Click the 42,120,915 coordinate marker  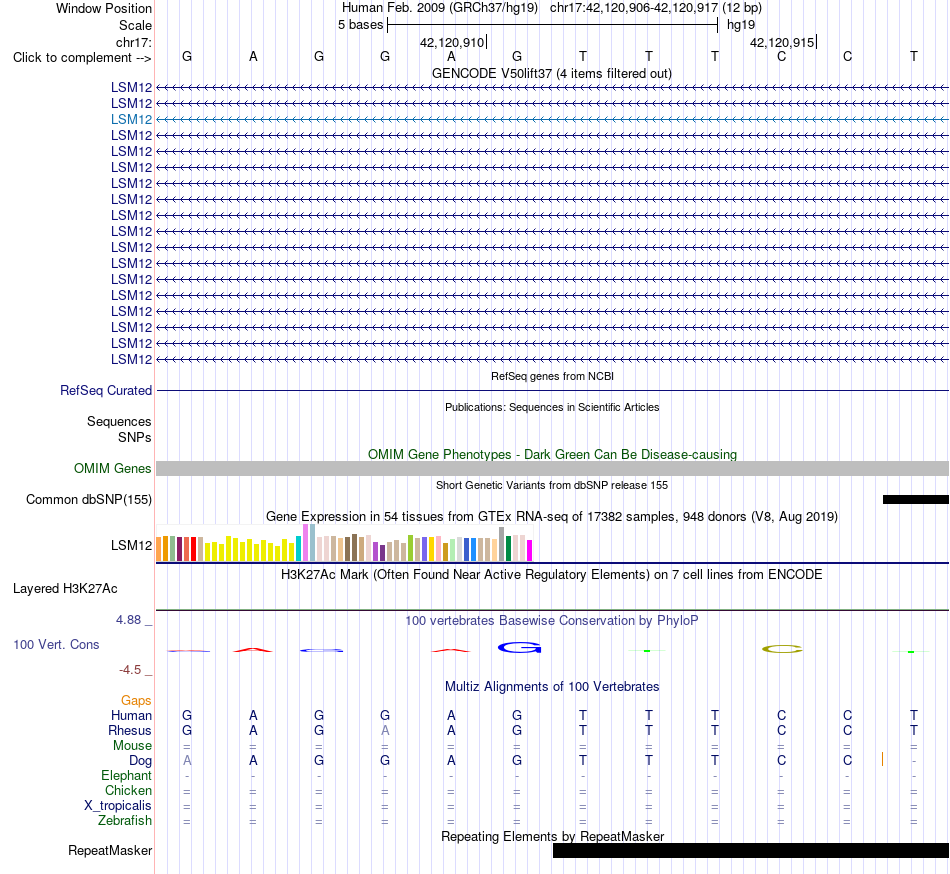click(782, 42)
